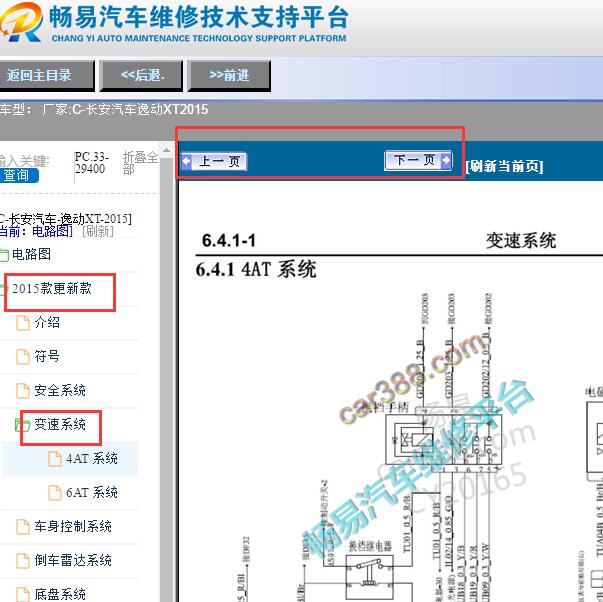Image resolution: width=603 pixels, height=602 pixels.
Task: Open the 6AT 系统 tree item
Action: coord(92,492)
